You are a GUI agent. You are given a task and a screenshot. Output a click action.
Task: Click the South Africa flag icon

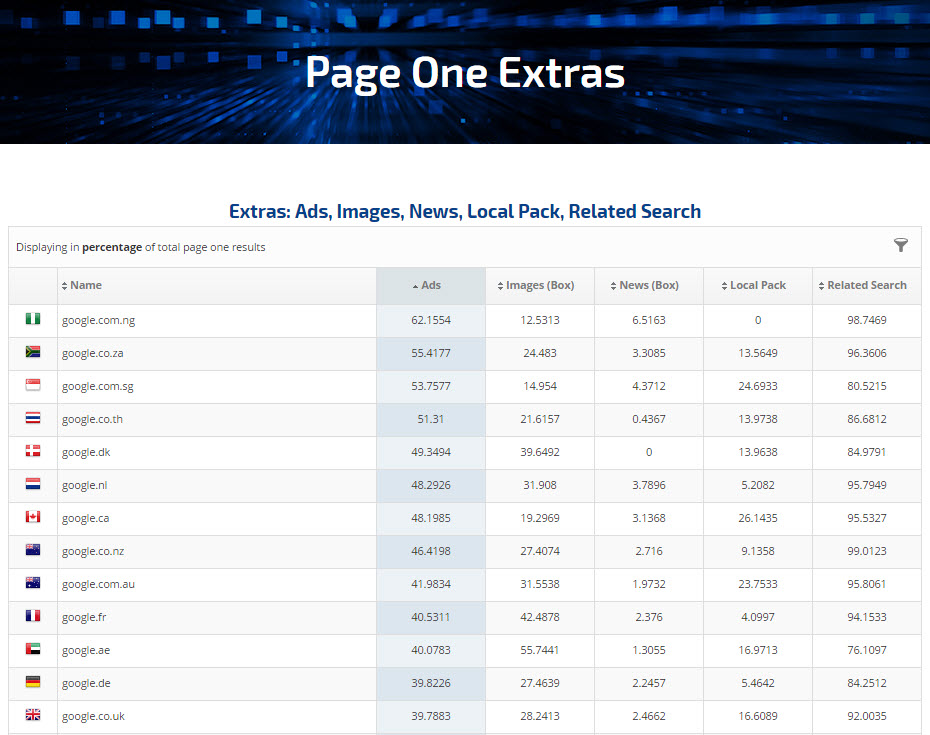tap(33, 353)
